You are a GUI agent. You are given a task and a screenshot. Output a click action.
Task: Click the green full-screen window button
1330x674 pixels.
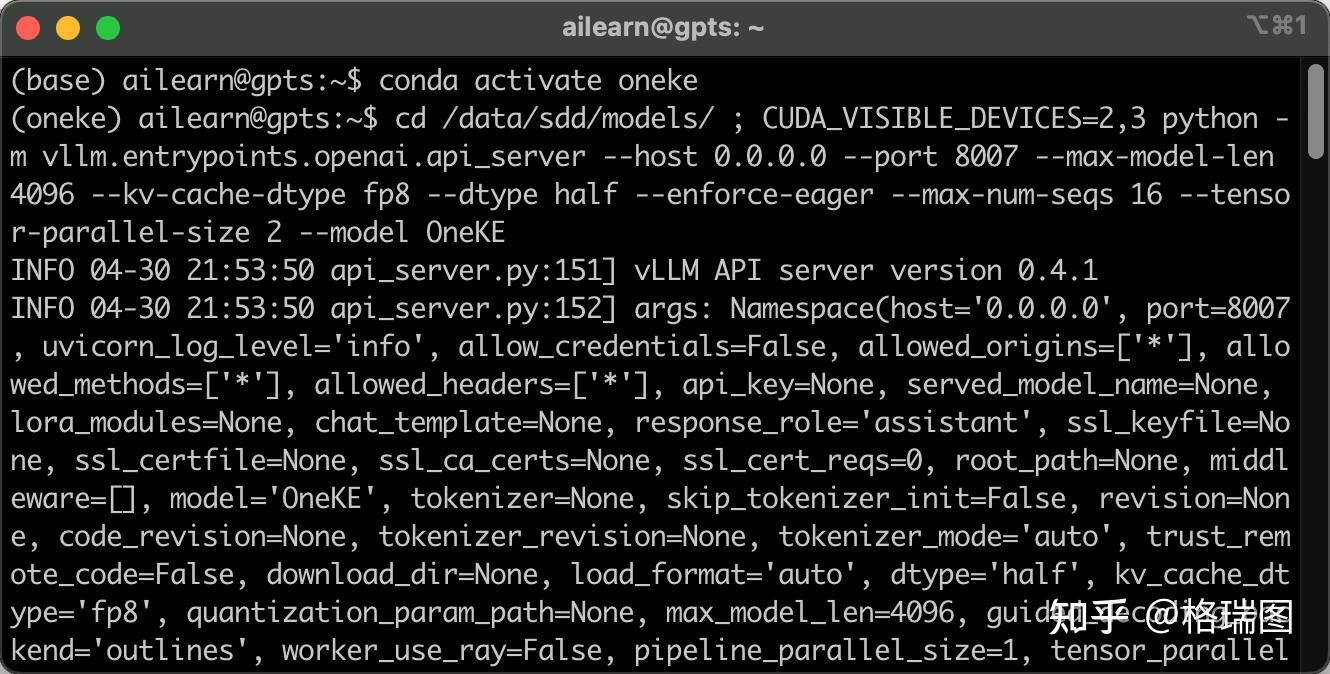(108, 28)
